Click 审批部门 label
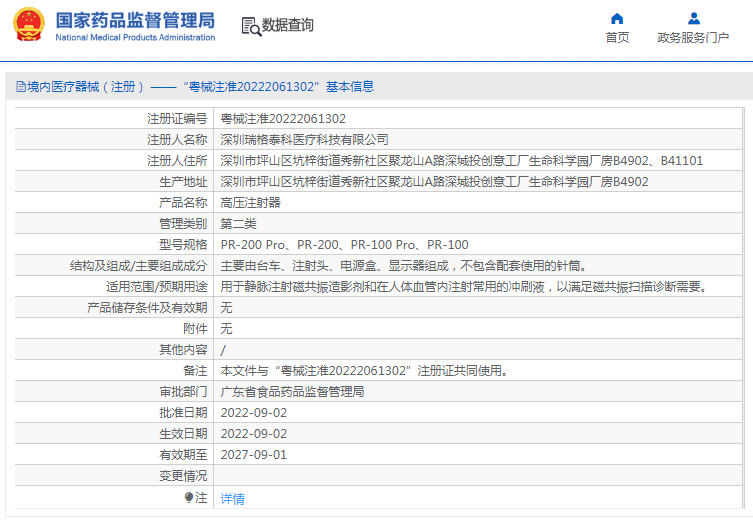This screenshot has height=523, width=753. click(x=183, y=392)
